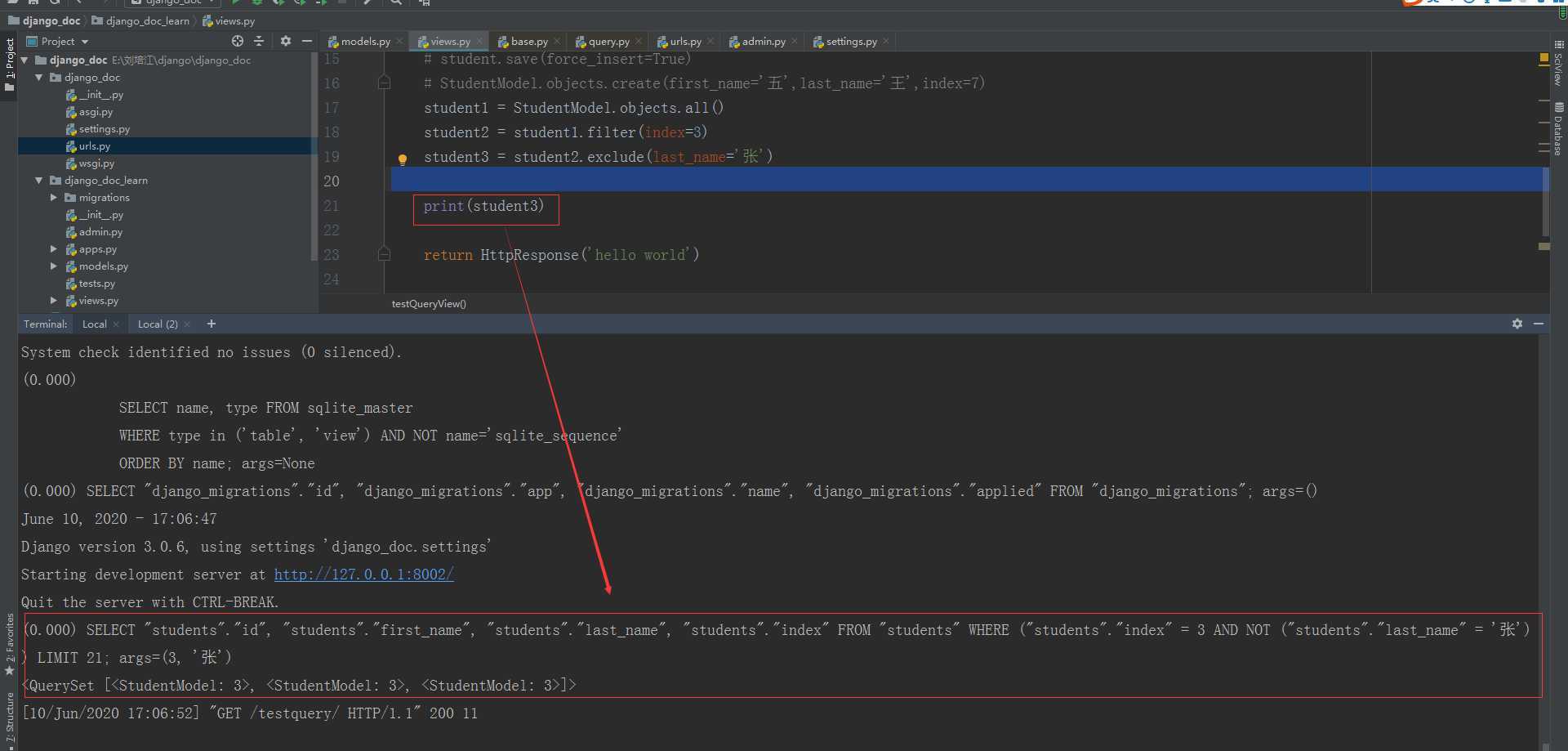The height and width of the screenshot is (751, 1568).
Task: Close the Local terminal session
Action: 116,324
